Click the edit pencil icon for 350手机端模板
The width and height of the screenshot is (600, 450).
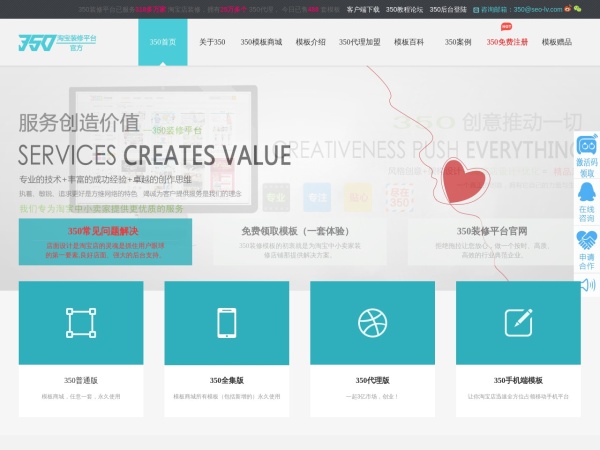pos(518,323)
